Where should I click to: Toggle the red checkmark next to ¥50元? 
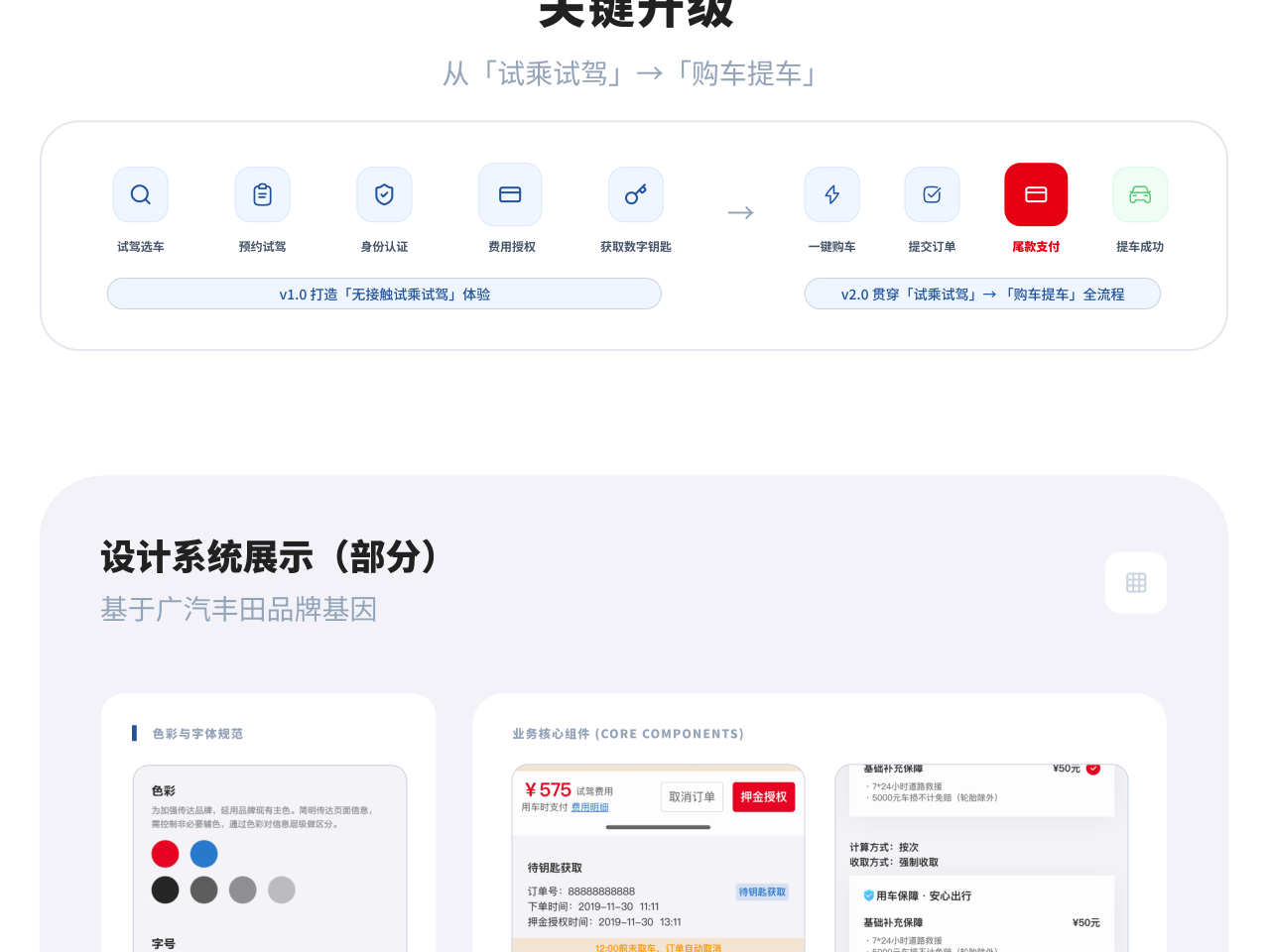click(x=1093, y=769)
